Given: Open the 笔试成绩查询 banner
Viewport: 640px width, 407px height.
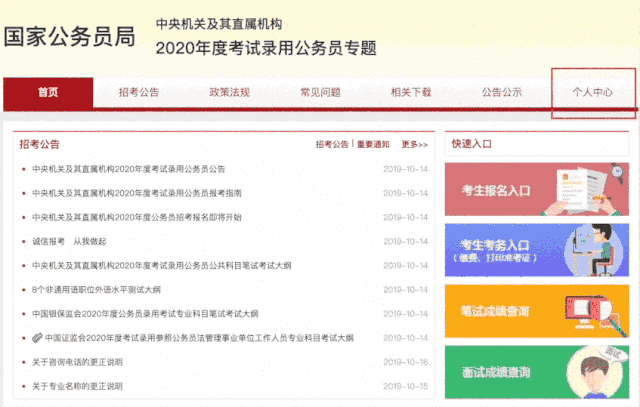Looking at the screenshot, I should pyautogui.click(x=537, y=311).
